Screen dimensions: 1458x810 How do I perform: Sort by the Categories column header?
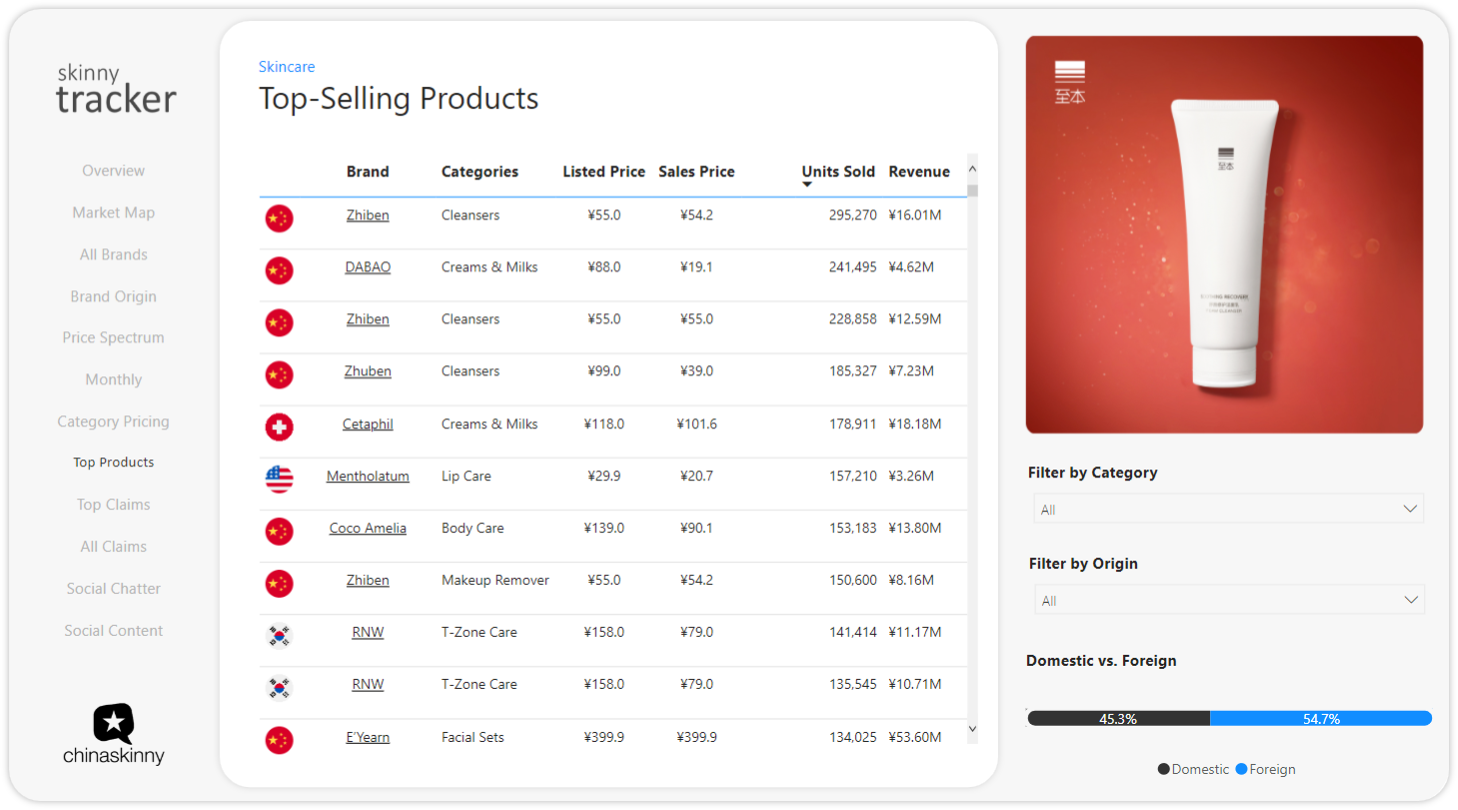coord(480,172)
